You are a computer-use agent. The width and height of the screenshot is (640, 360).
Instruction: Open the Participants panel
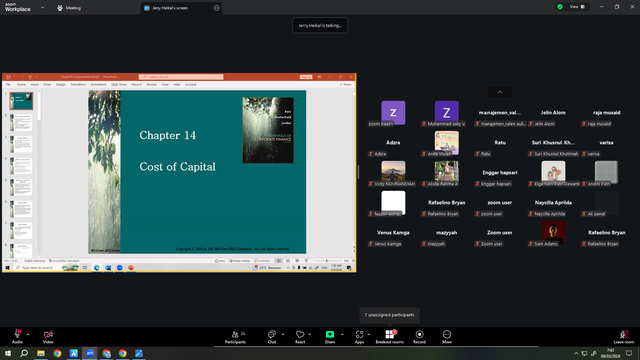click(x=236, y=337)
